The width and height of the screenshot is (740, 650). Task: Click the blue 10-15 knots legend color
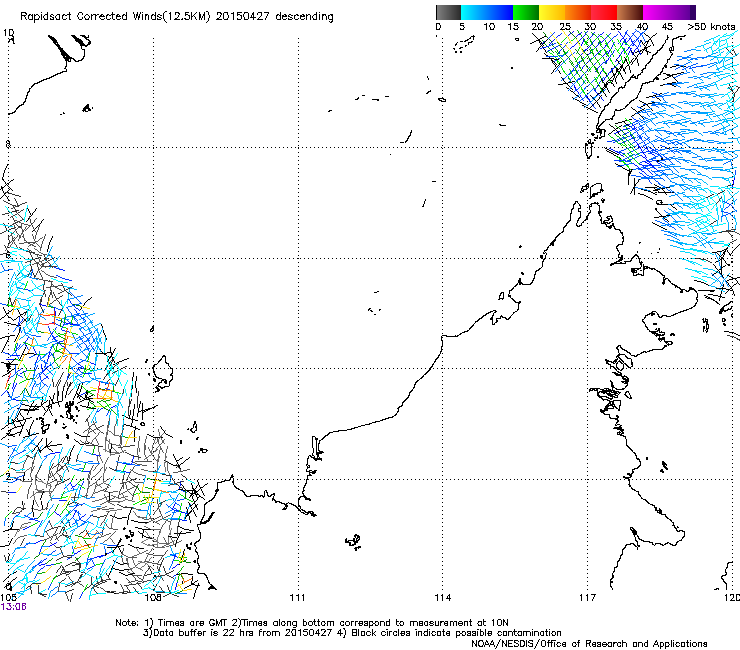click(500, 12)
